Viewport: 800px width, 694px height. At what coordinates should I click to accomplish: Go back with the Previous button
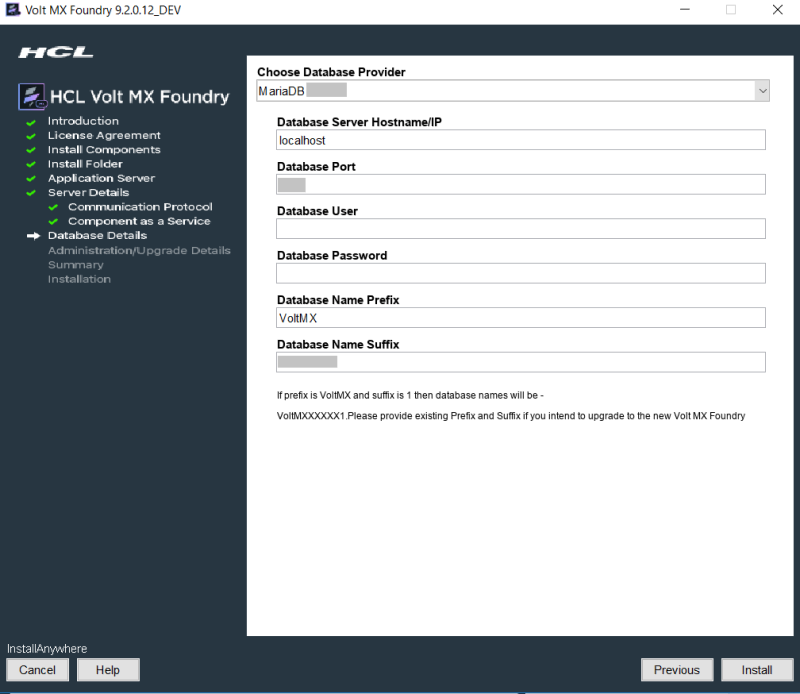click(x=677, y=670)
